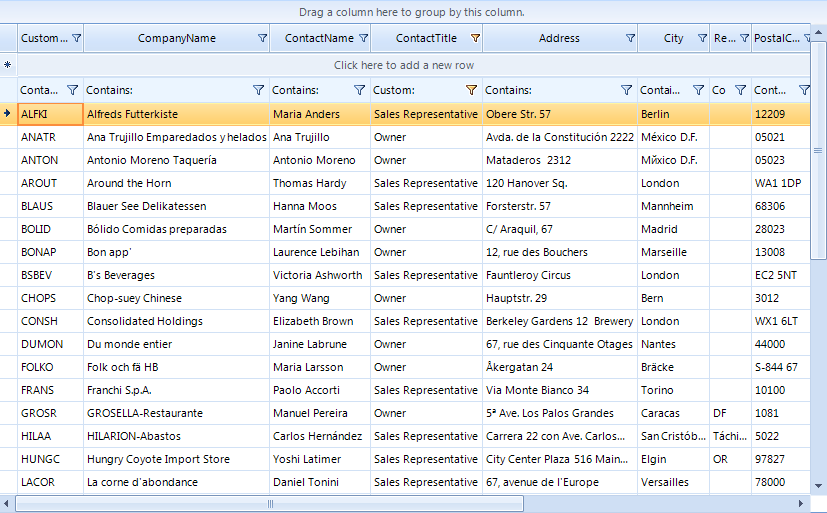This screenshot has width=827, height=513.
Task: Select the 'Consolidated Holdings' cell
Action: [177, 321]
